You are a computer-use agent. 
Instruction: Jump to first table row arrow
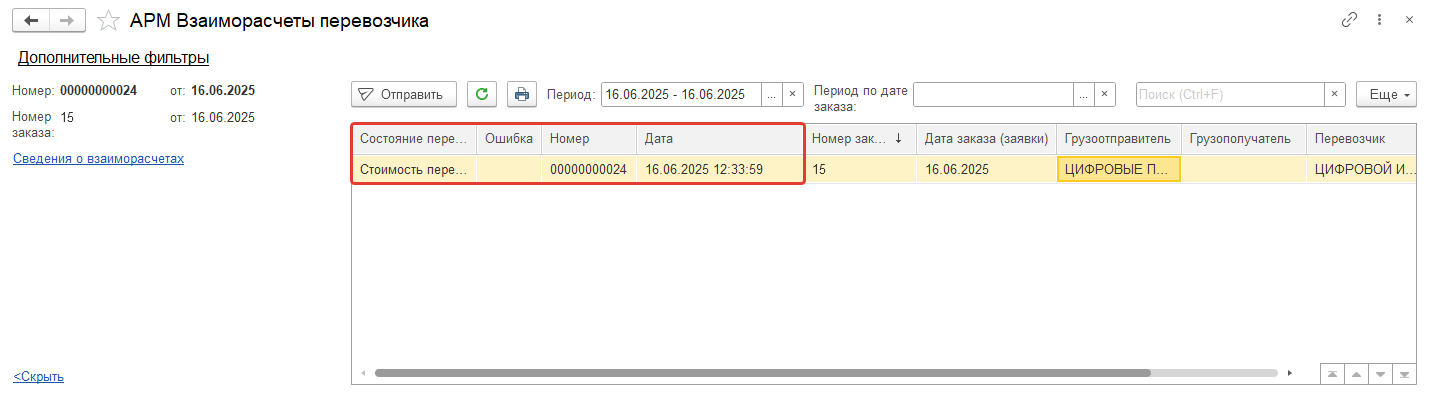pyautogui.click(x=1333, y=374)
